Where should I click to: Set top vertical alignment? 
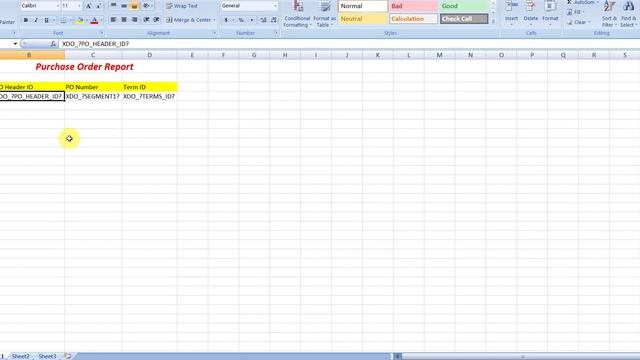113,6
